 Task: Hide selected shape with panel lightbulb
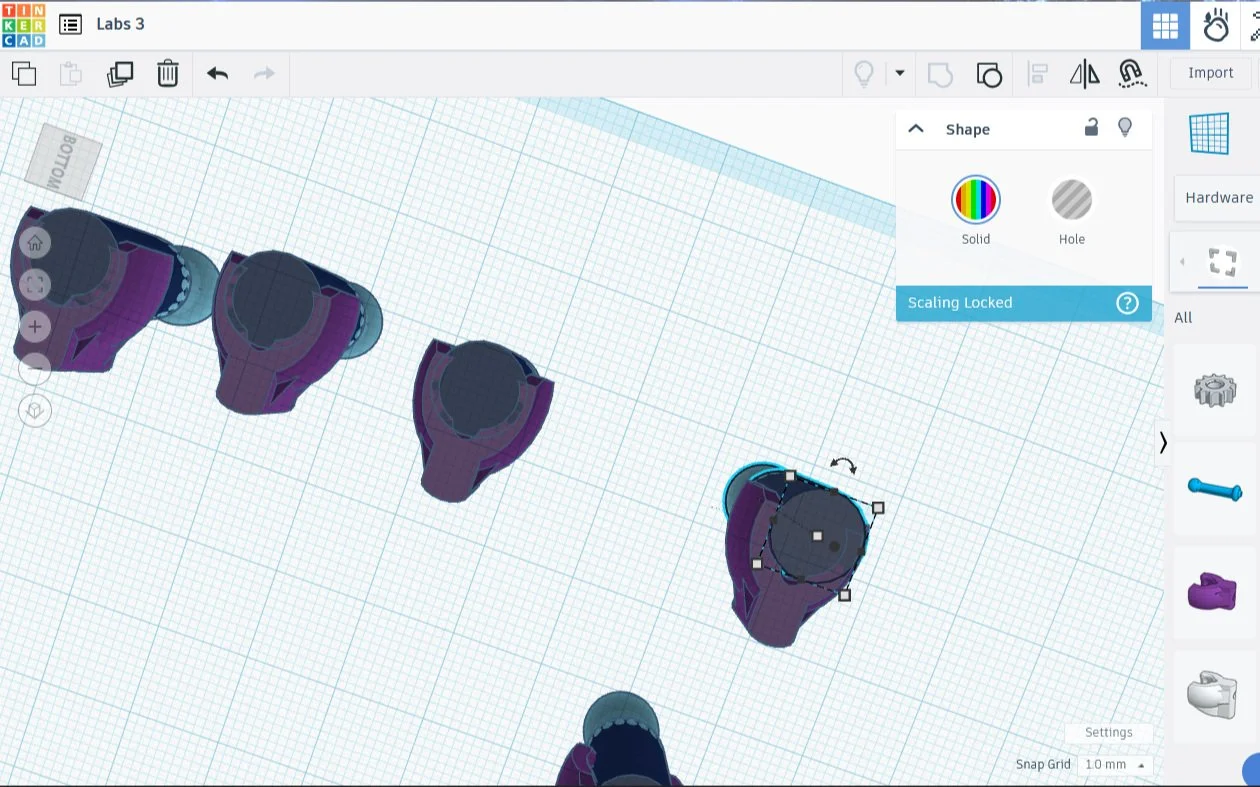click(x=1125, y=127)
